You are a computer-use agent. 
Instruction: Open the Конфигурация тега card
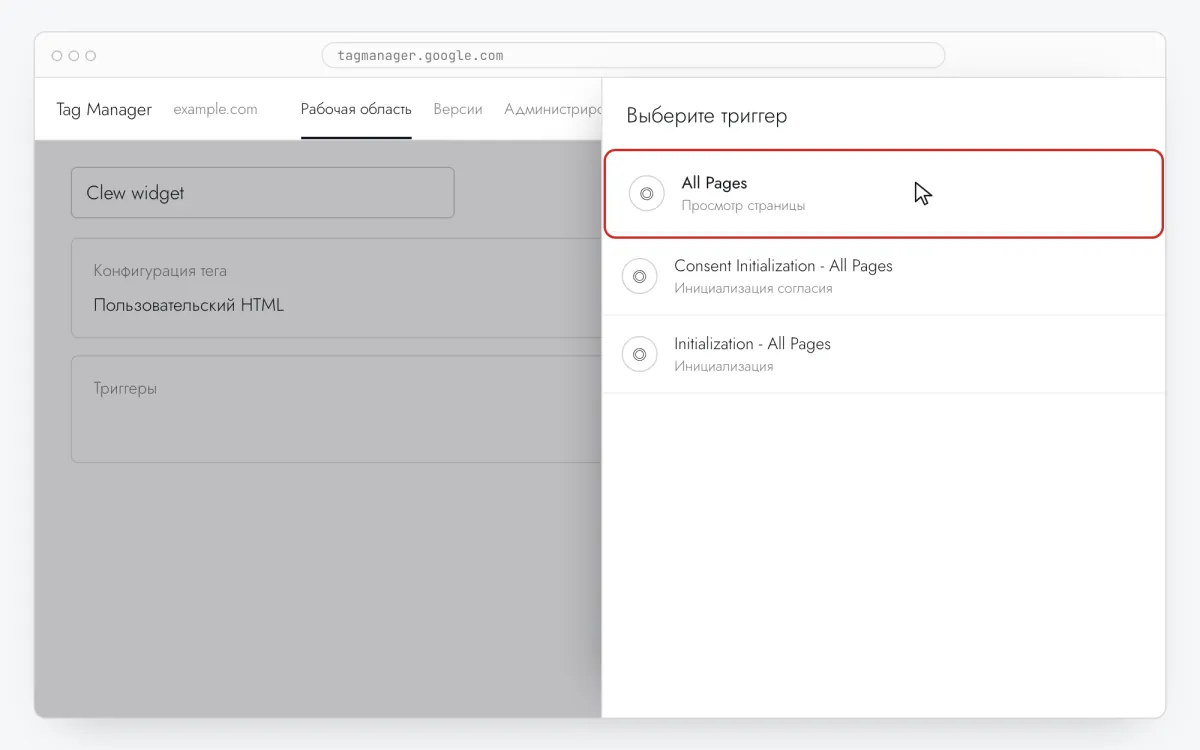click(x=336, y=288)
